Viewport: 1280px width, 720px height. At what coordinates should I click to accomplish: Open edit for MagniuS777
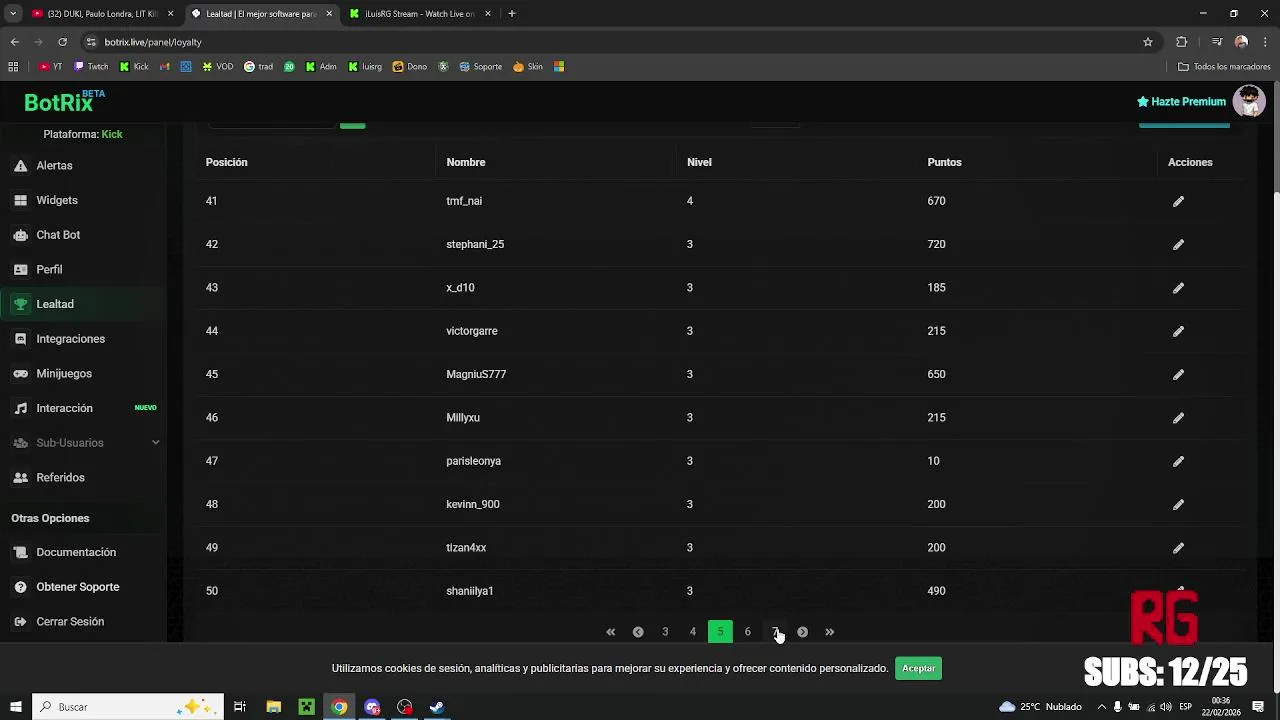pyautogui.click(x=1178, y=374)
